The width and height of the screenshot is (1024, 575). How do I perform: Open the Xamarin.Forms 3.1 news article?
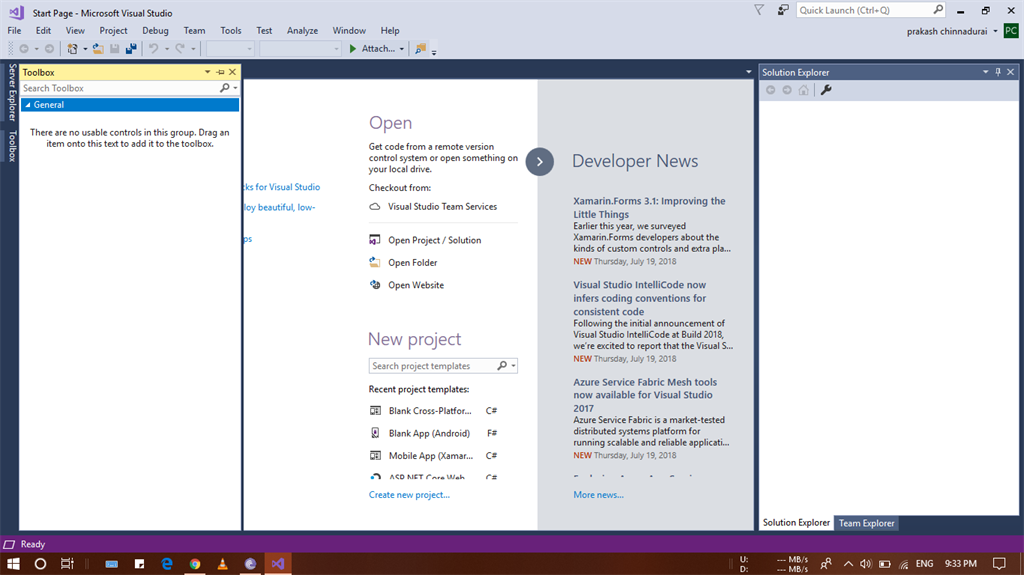pyautogui.click(x=649, y=207)
